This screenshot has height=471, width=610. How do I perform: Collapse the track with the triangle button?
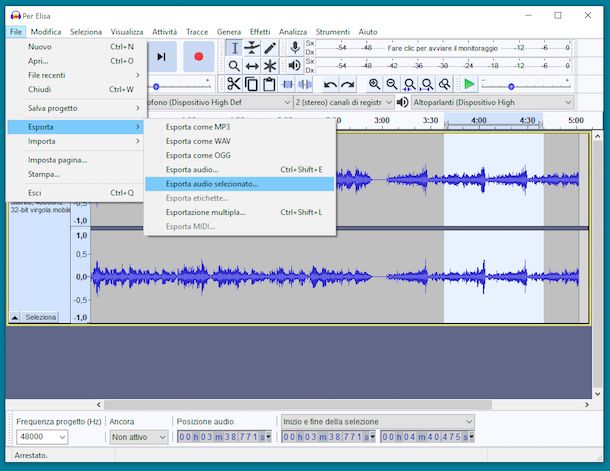14,317
